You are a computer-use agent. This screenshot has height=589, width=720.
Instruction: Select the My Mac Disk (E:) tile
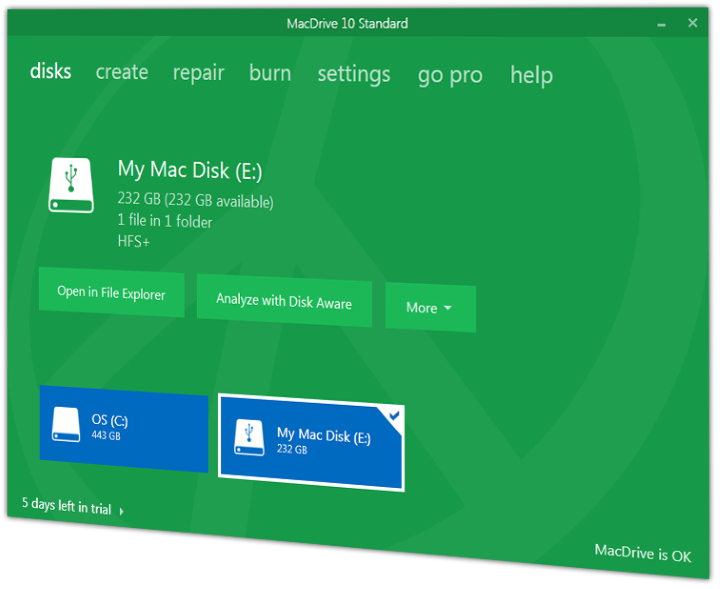[x=311, y=443]
